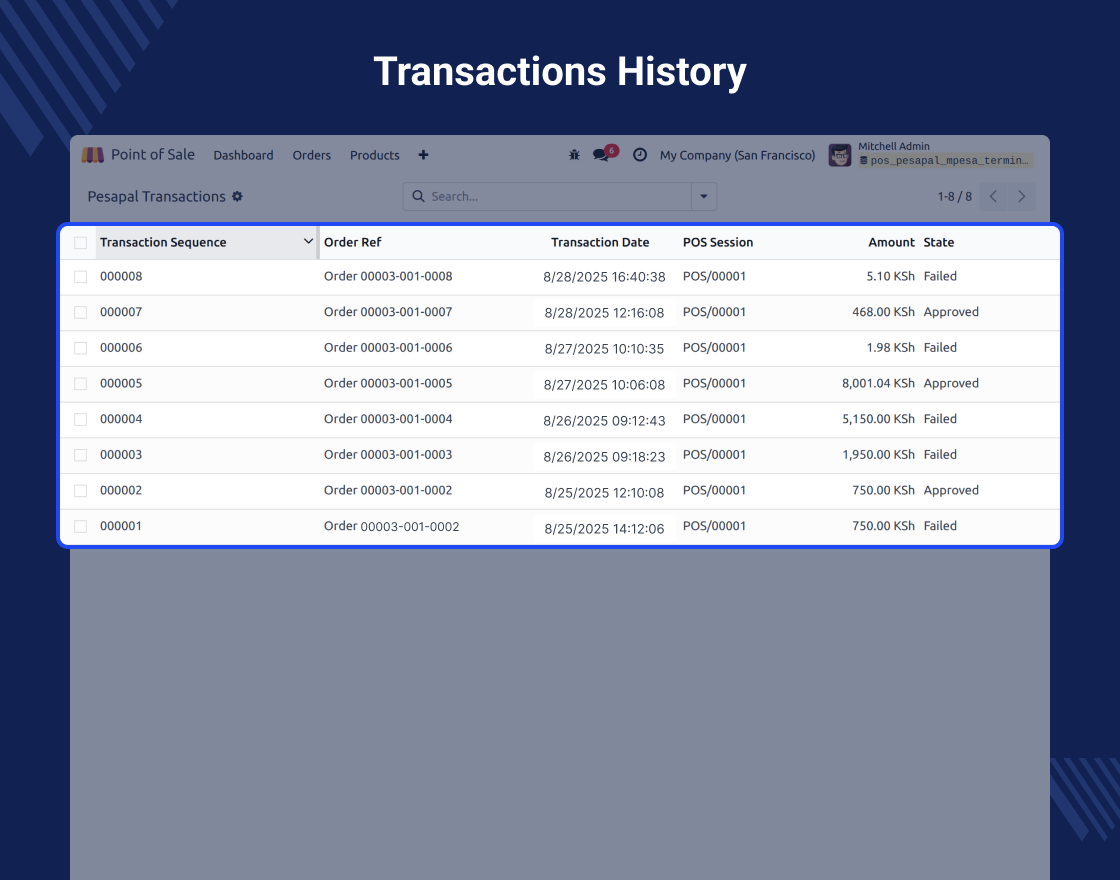
Task: Open the debug bug icon
Action: [x=574, y=155]
